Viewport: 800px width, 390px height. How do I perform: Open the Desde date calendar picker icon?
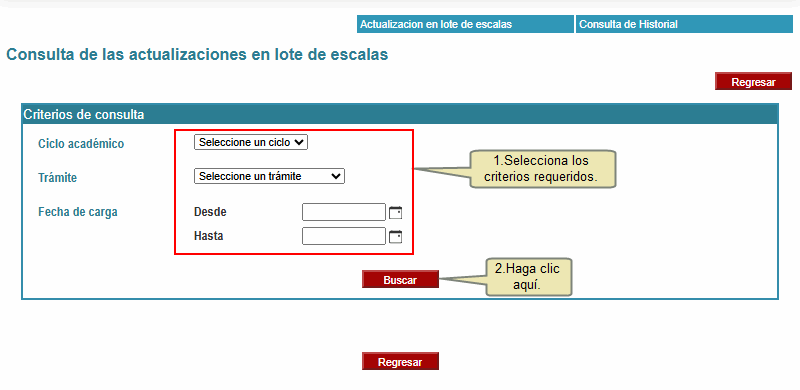pyautogui.click(x=395, y=212)
